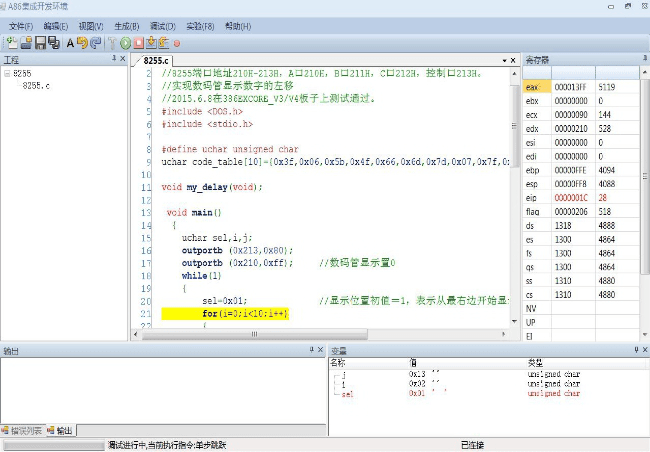Open the 调试(D) debug menu
This screenshot has height=452, width=650.
(162, 25)
